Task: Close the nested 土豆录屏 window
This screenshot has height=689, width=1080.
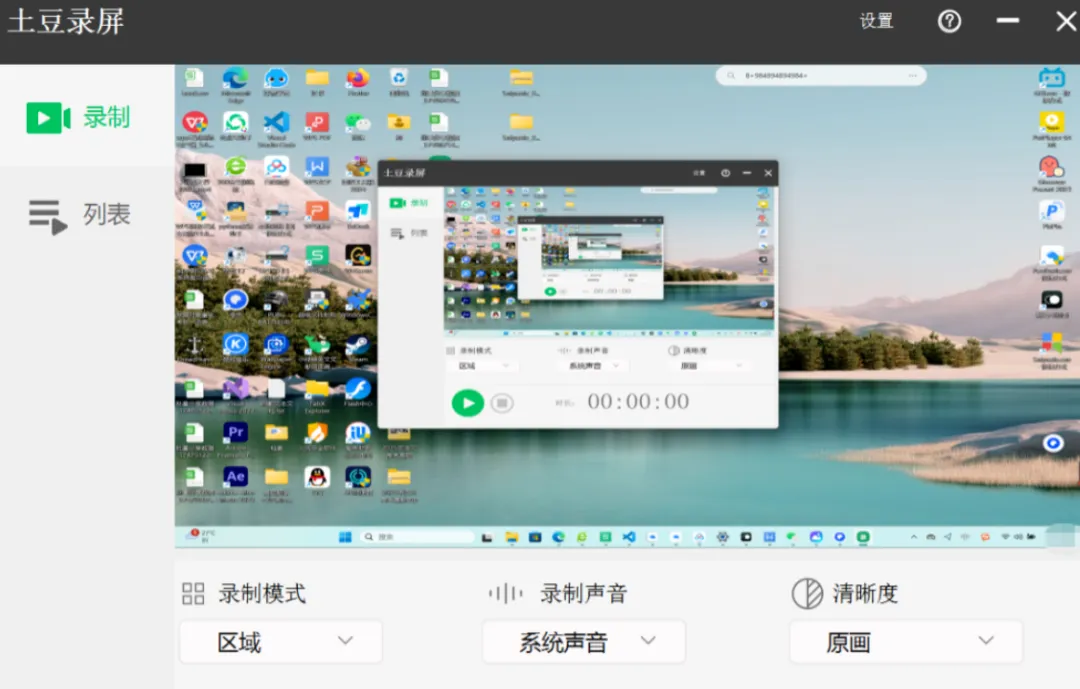Action: (x=768, y=173)
